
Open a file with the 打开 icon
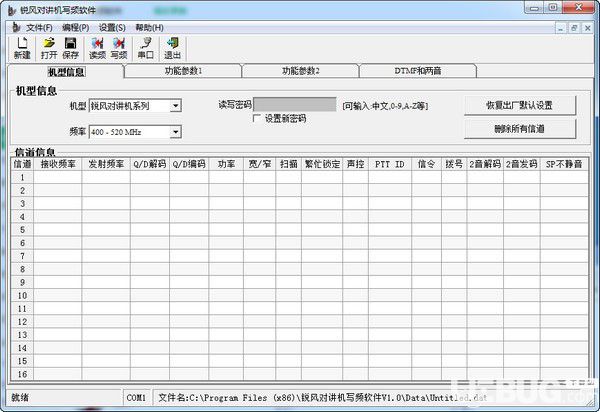pos(49,49)
